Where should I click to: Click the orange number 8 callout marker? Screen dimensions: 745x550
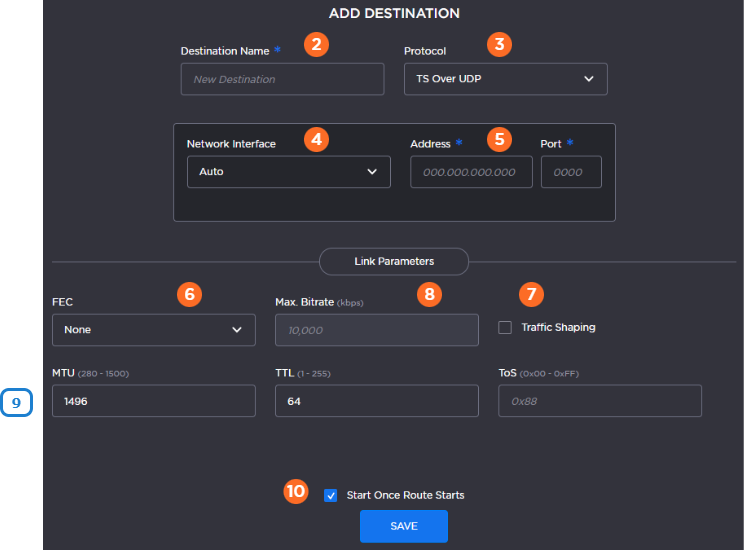[x=429, y=294]
